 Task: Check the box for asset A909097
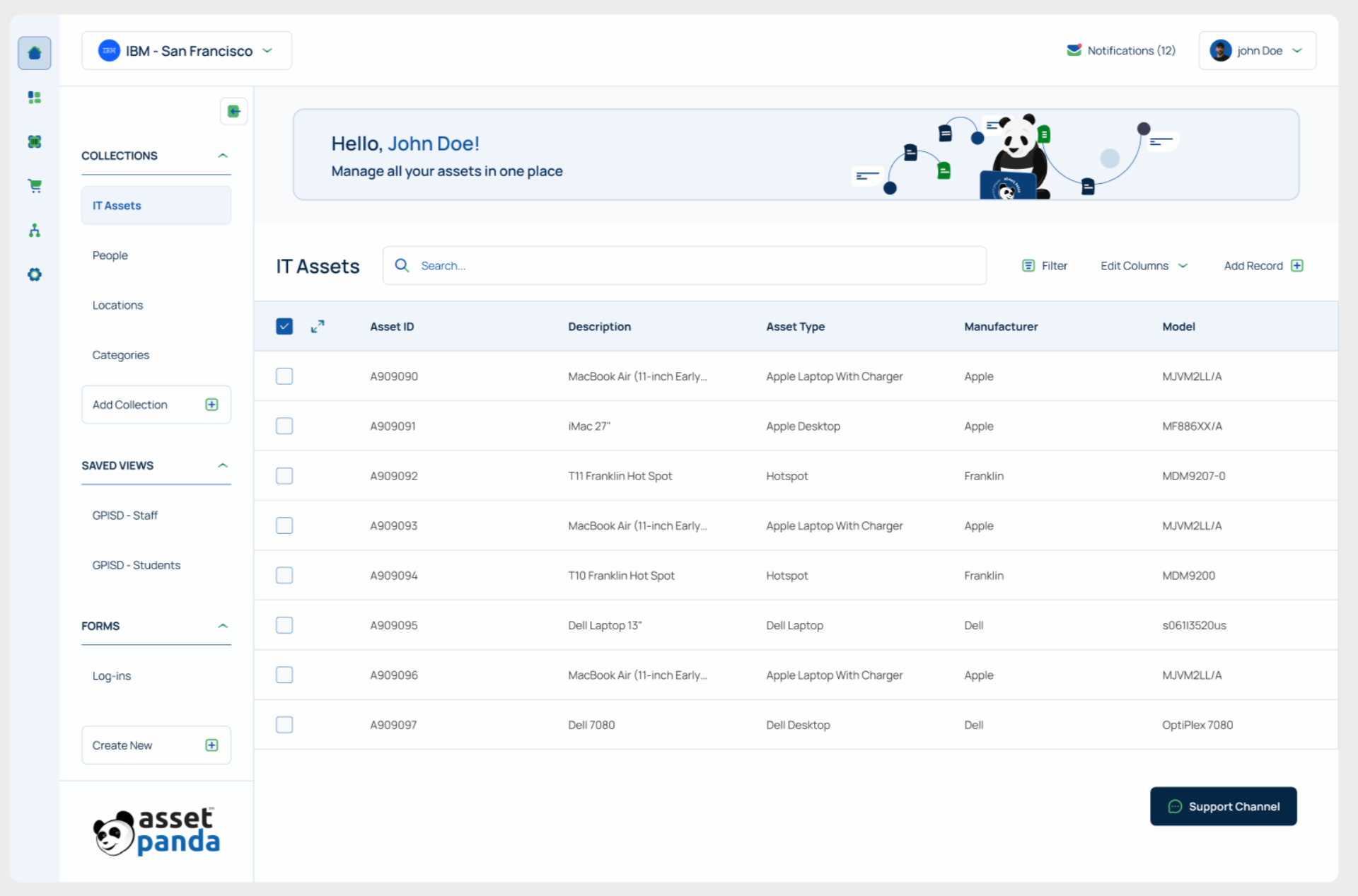(x=284, y=725)
